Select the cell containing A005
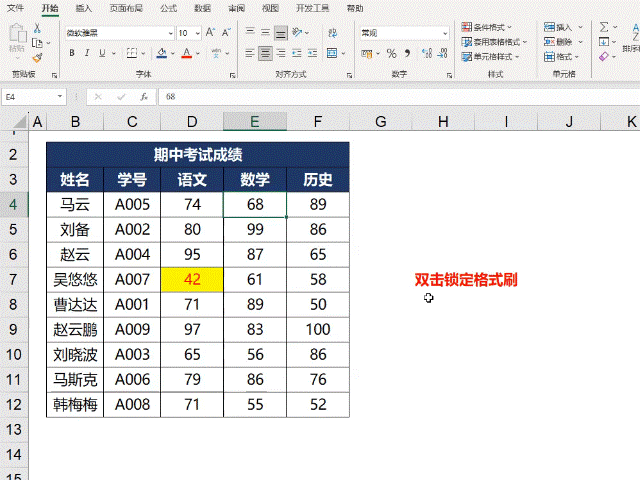640x480 pixels. point(132,204)
